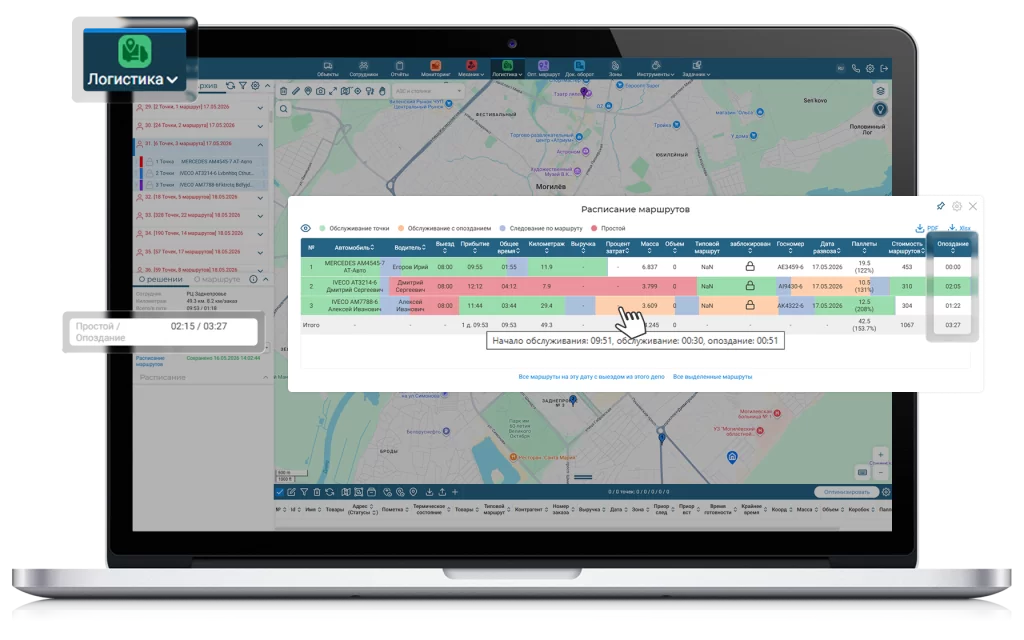Screen dimensions: 1024x640
Task: Expand solution 33 with 328 Точек
Action: pyautogui.click(x=261, y=216)
